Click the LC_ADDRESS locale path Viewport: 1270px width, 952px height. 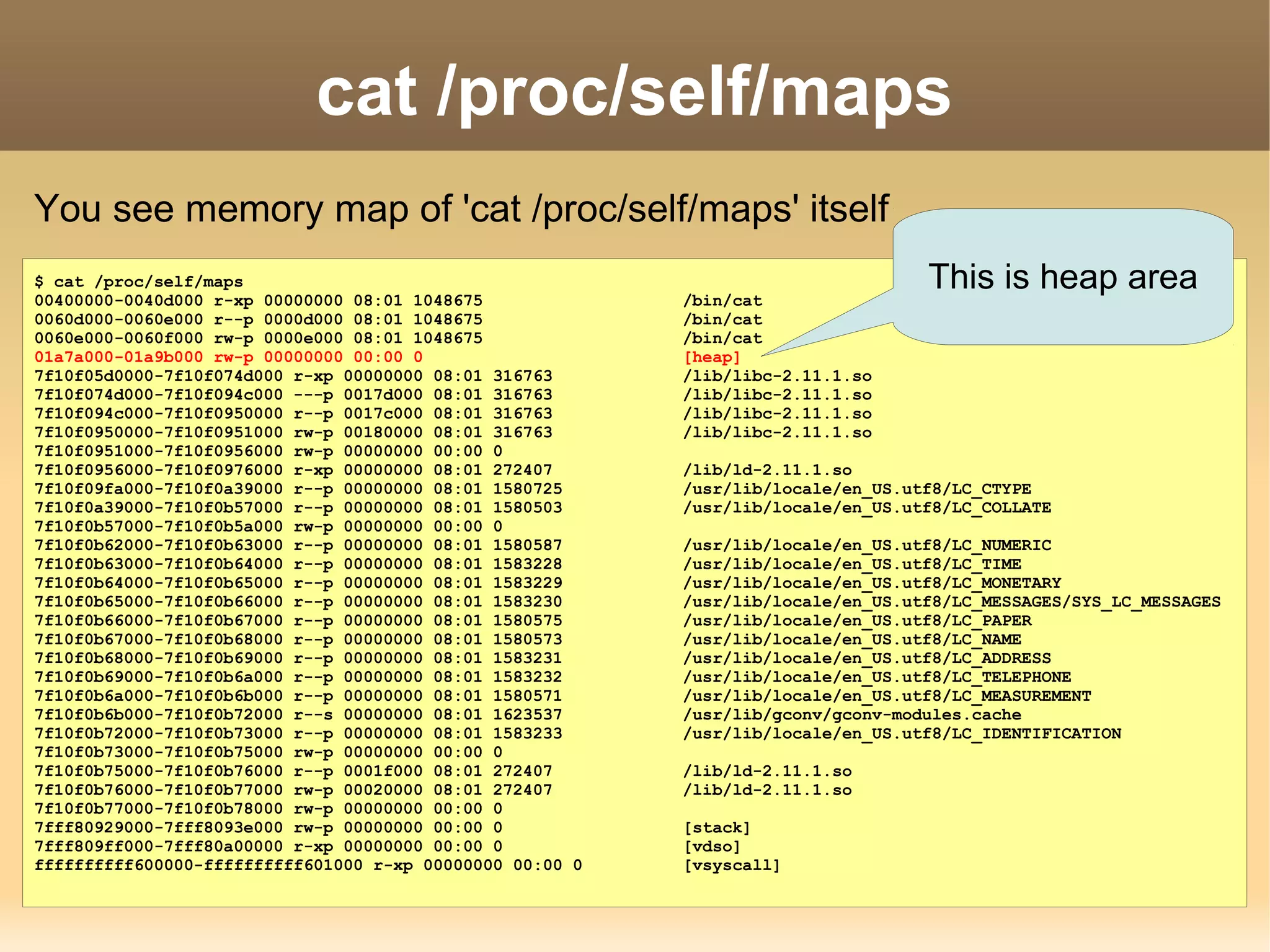[x=867, y=659]
